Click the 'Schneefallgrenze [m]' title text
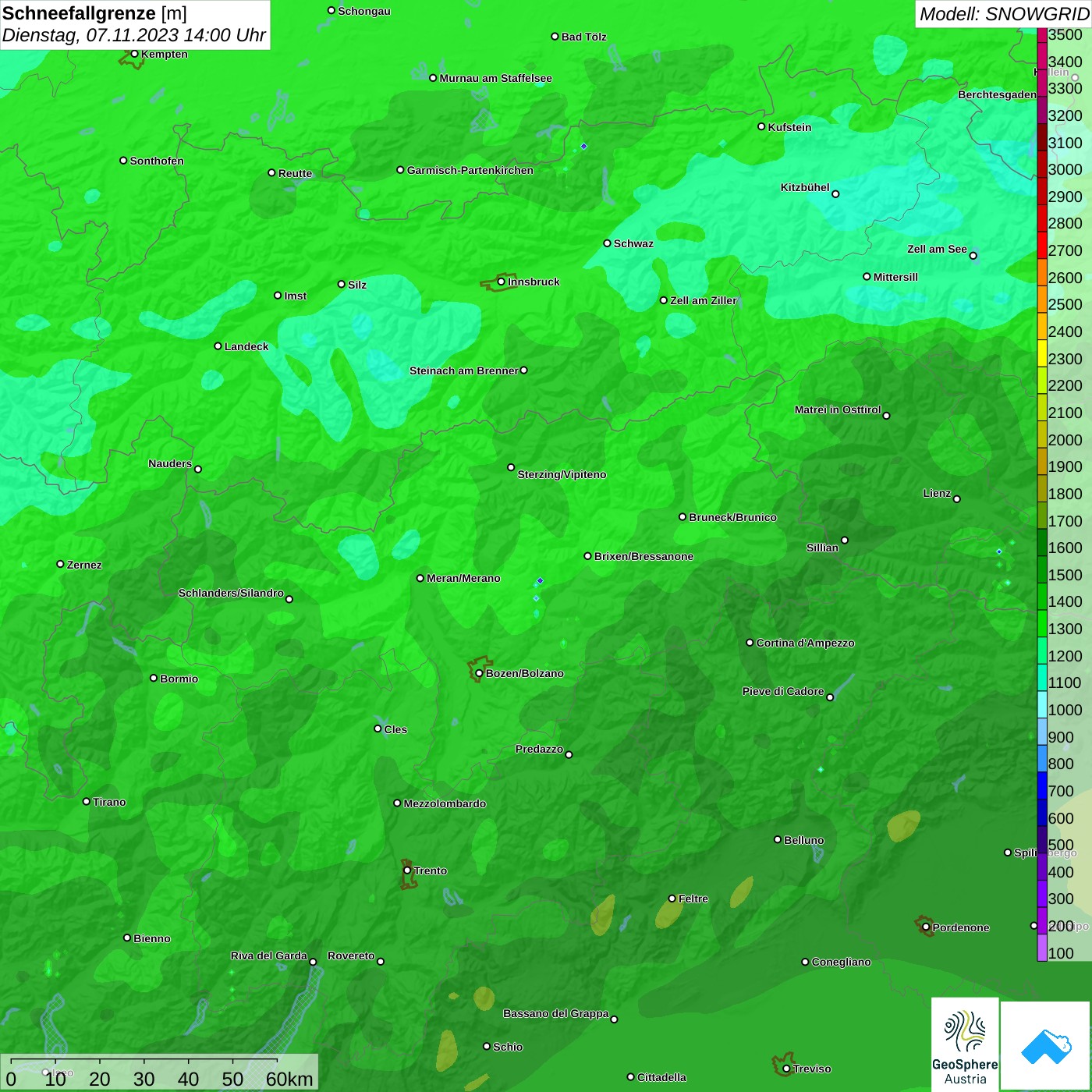The image size is (1092, 1092). [94, 13]
